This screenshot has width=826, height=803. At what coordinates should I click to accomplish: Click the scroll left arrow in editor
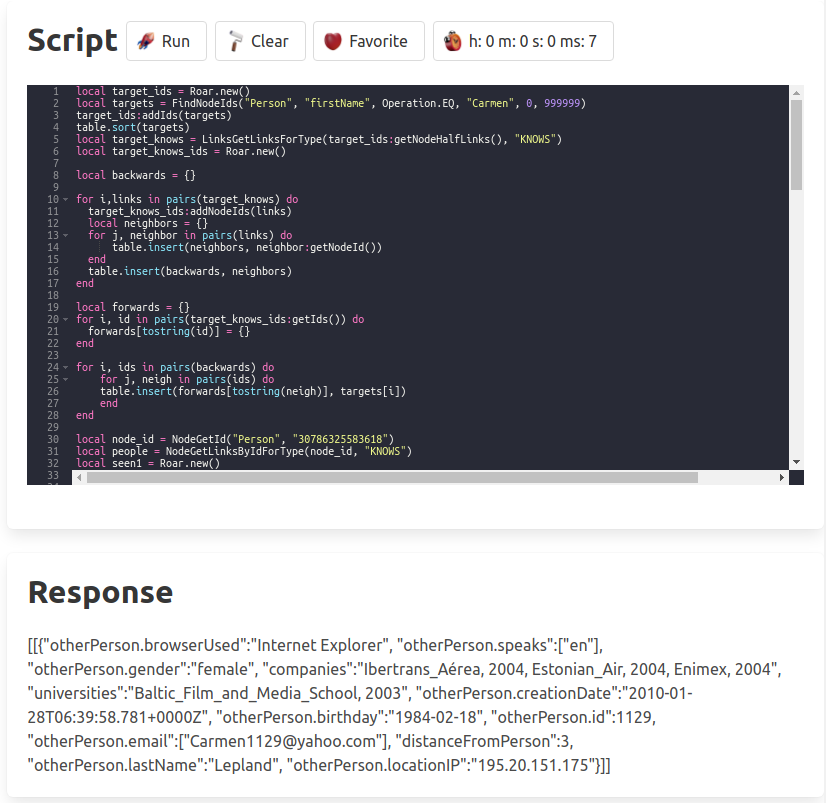coord(77,478)
